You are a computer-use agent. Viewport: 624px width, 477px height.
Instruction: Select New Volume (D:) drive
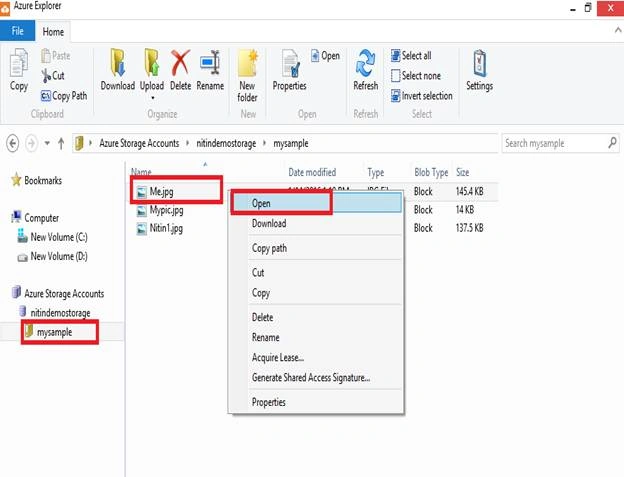click(x=52, y=256)
